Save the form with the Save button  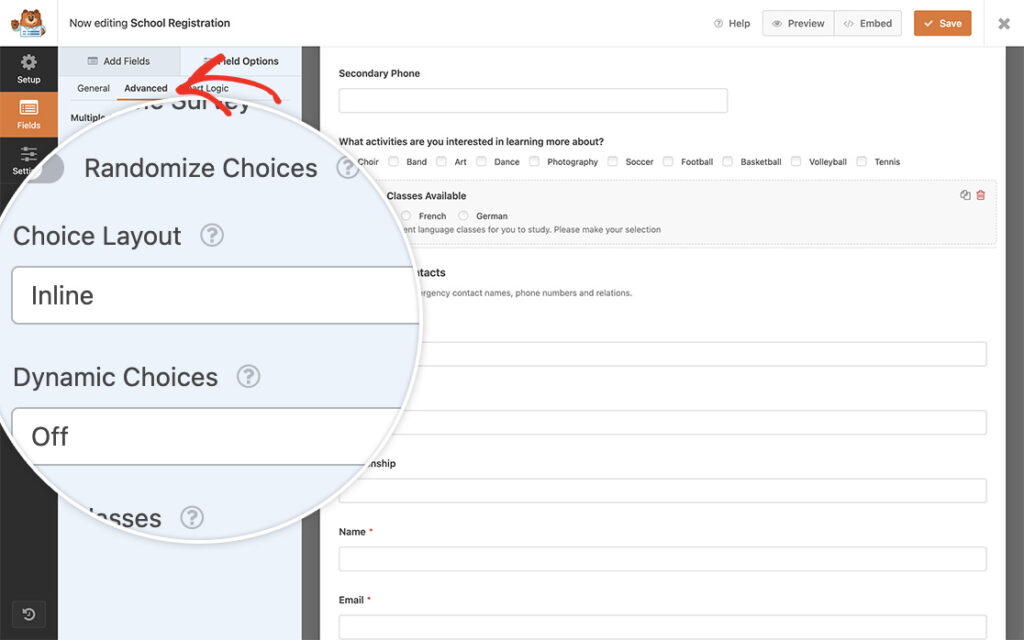coord(942,24)
